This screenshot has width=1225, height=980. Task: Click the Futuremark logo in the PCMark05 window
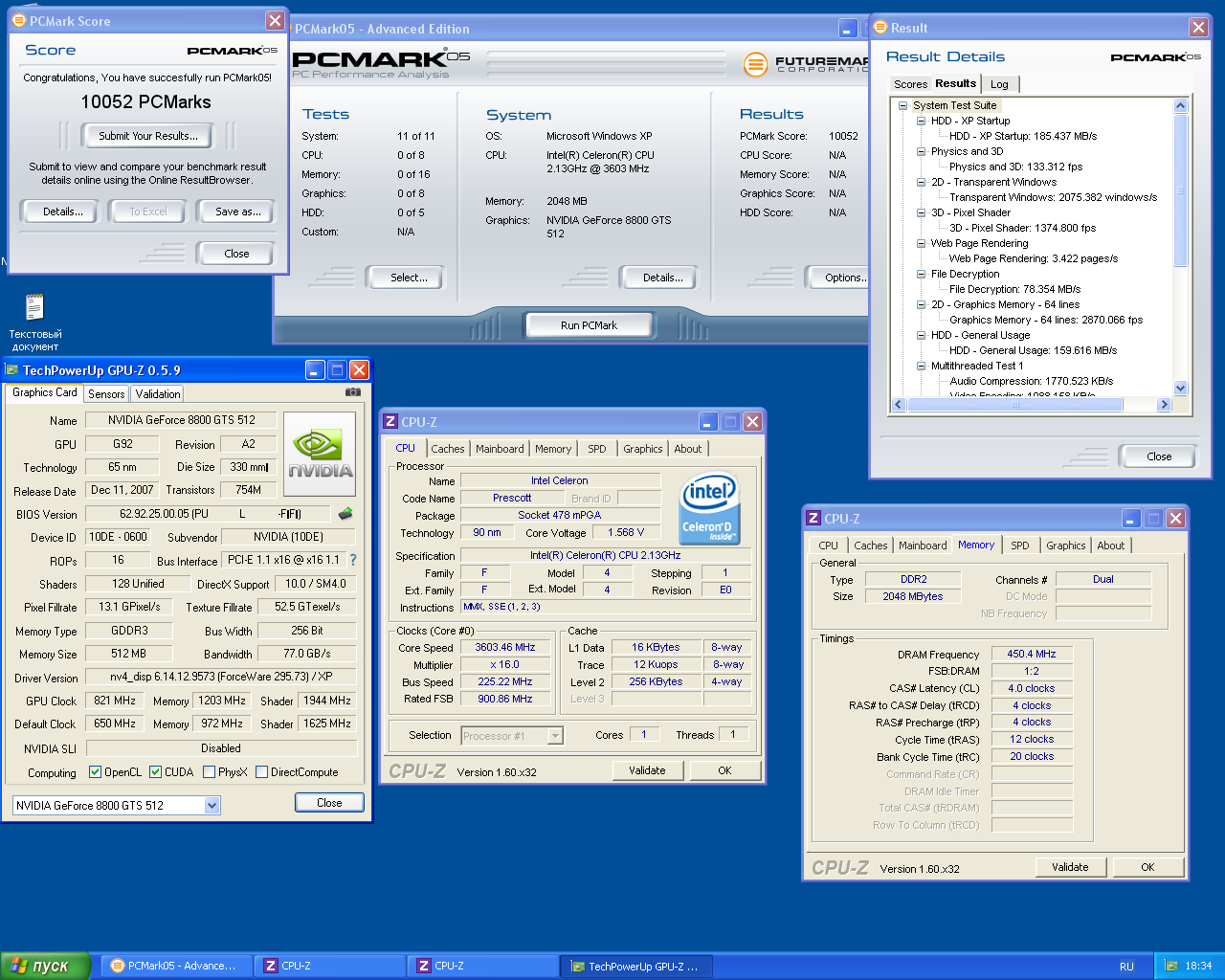pos(806,65)
